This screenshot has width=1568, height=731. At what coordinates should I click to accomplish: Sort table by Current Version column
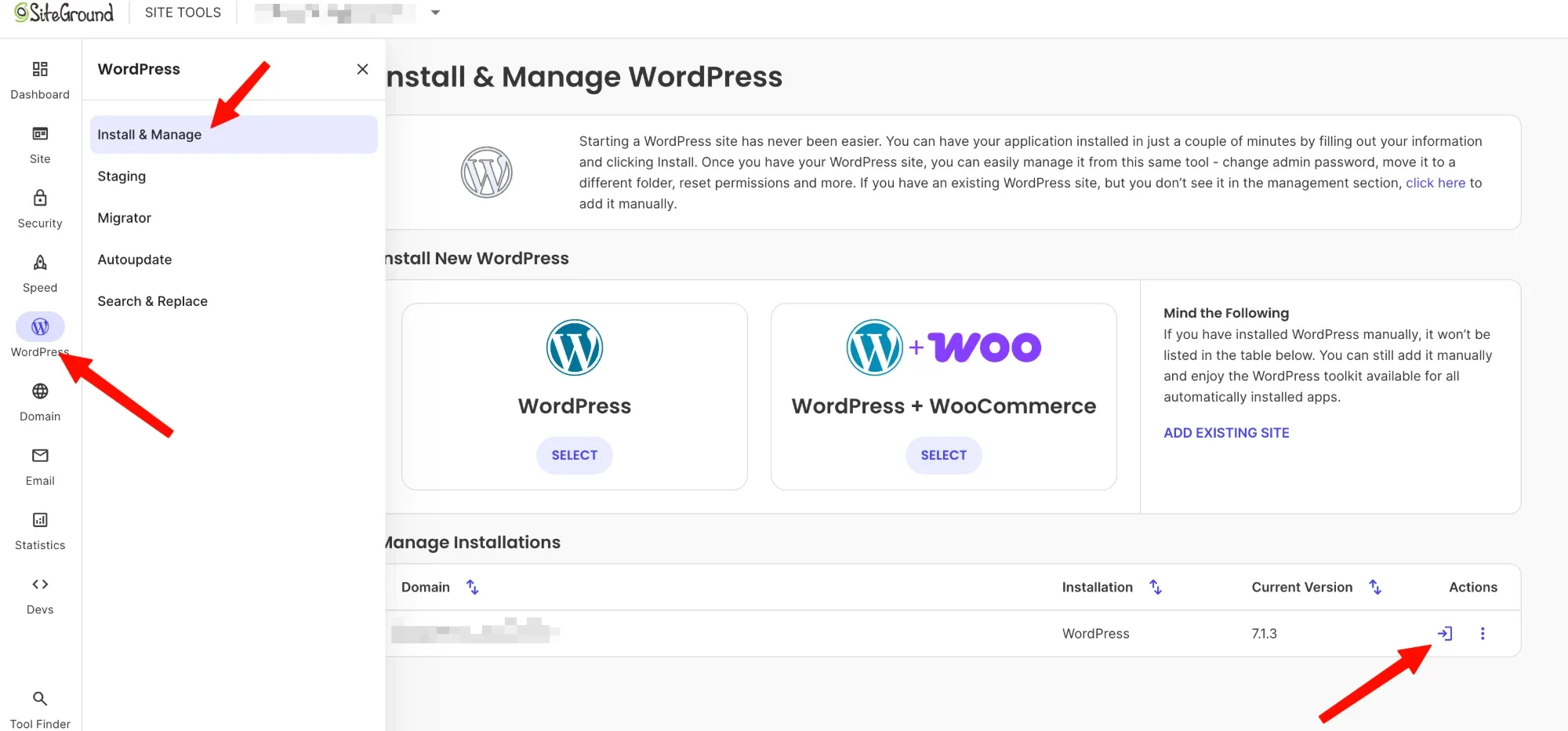[x=1375, y=587]
